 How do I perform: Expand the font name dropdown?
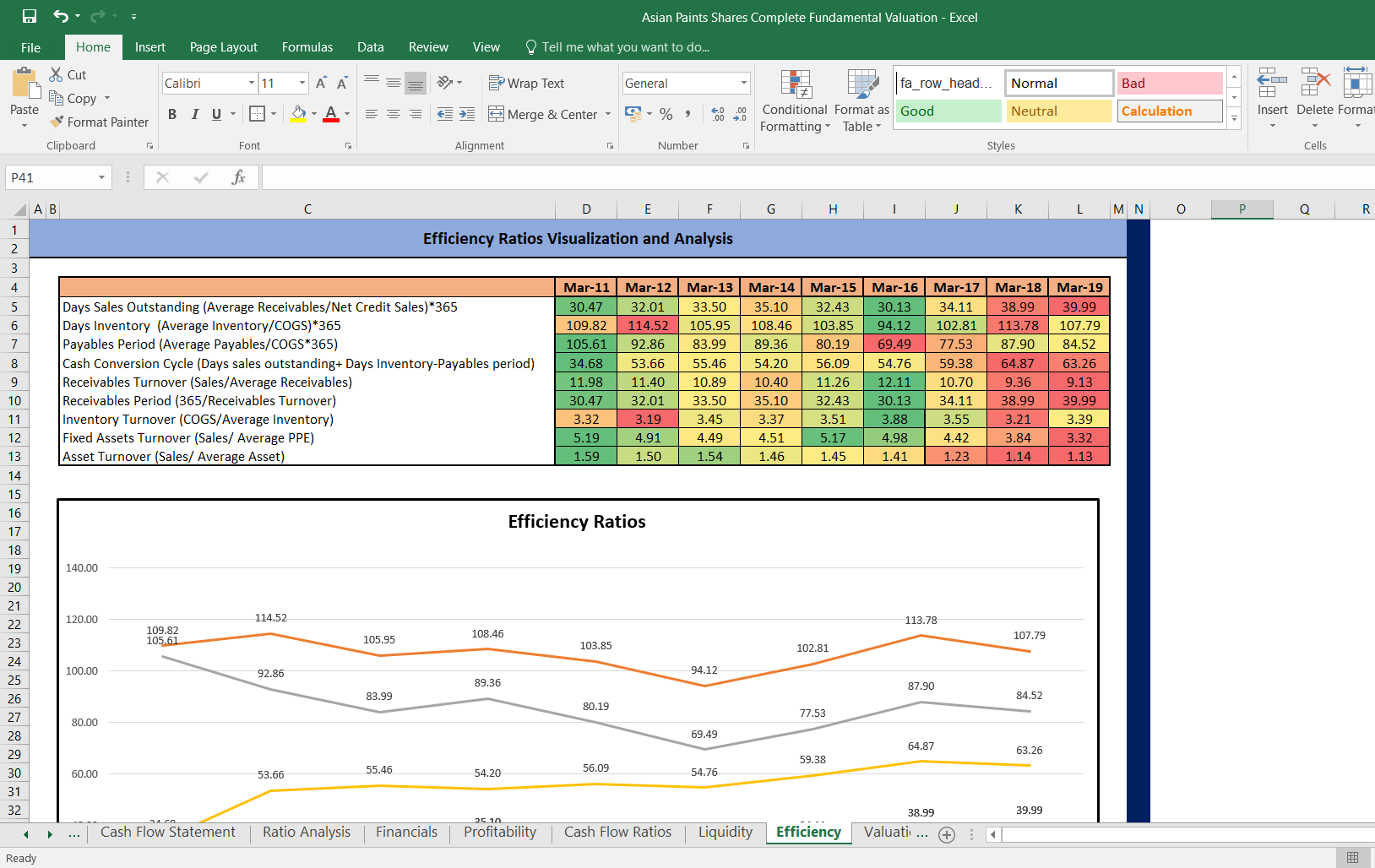point(251,83)
